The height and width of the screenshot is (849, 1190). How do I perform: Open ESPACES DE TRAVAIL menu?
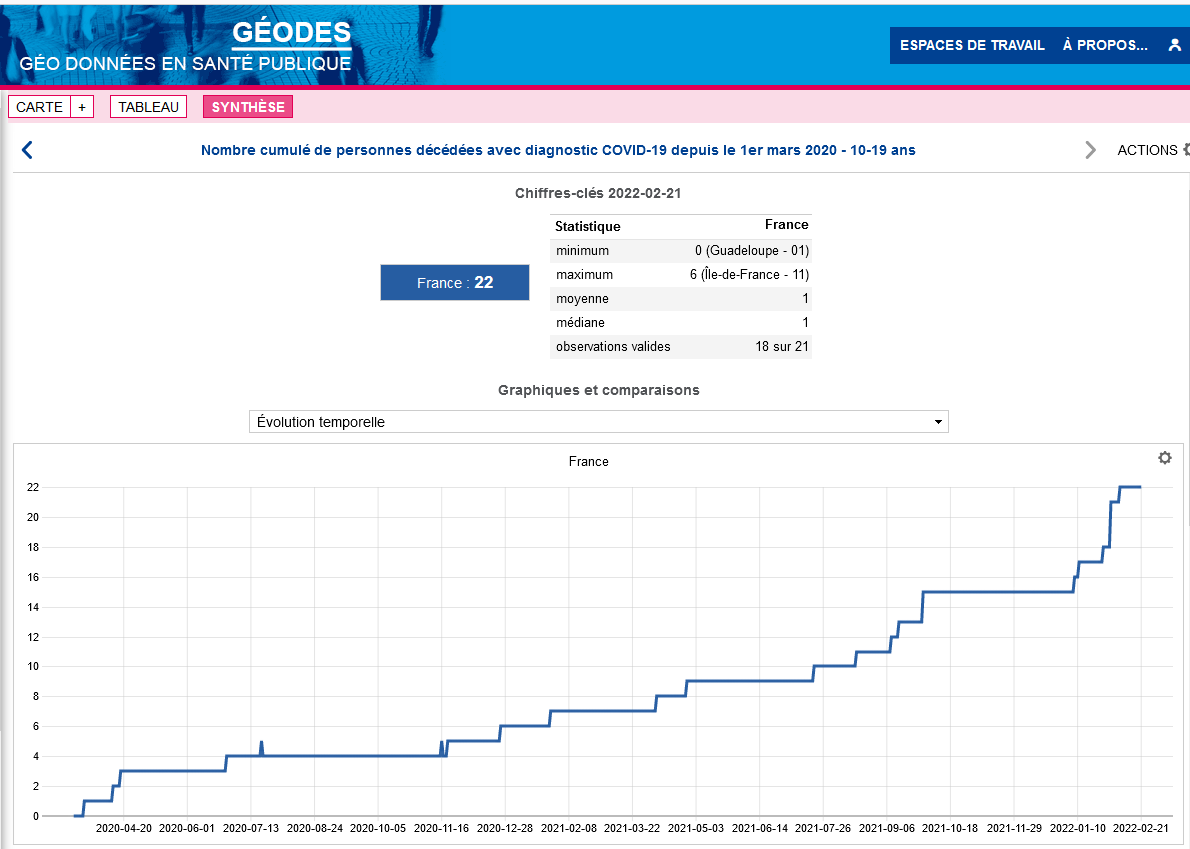(x=972, y=45)
